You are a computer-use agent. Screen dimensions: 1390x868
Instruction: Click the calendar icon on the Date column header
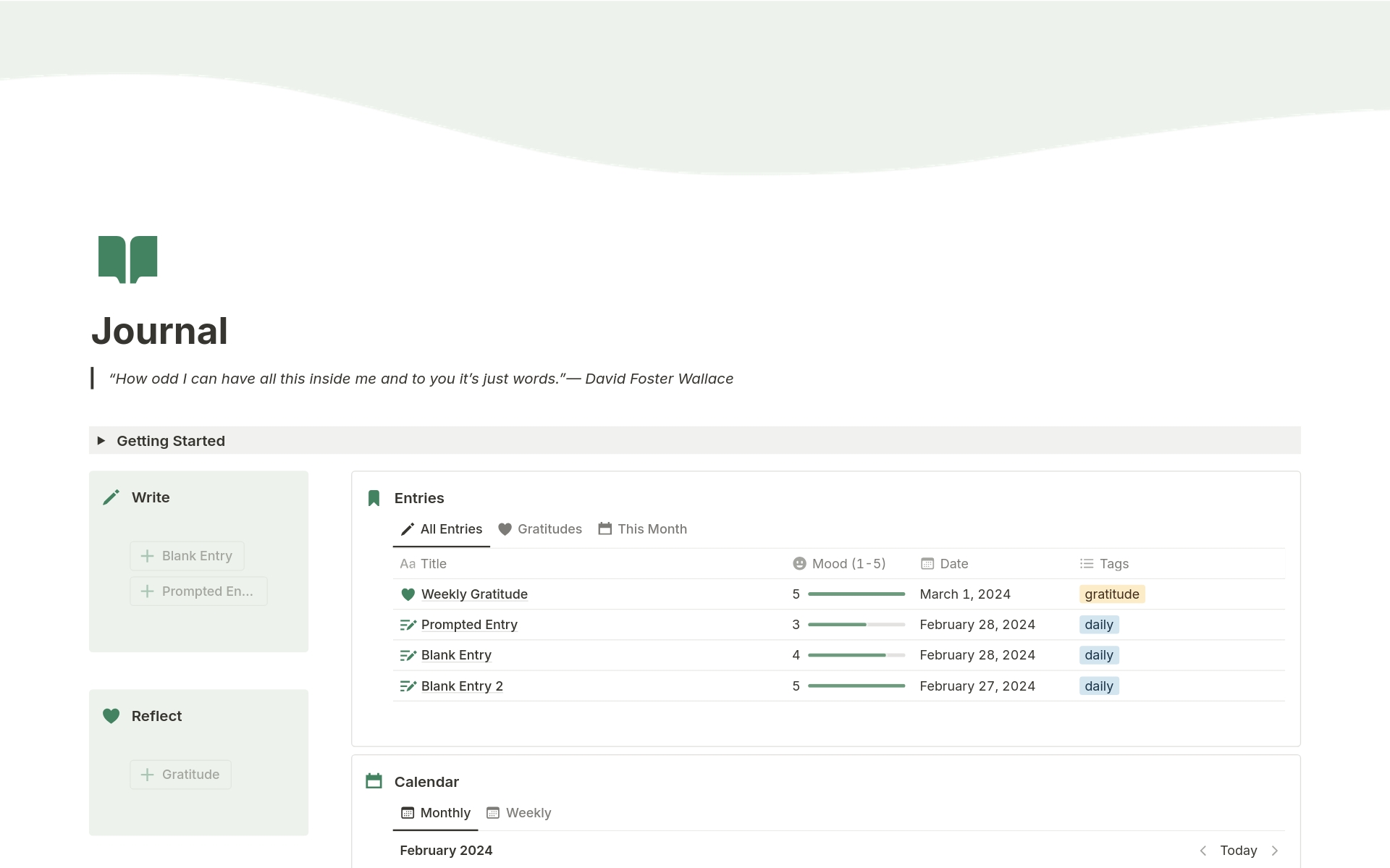(927, 563)
